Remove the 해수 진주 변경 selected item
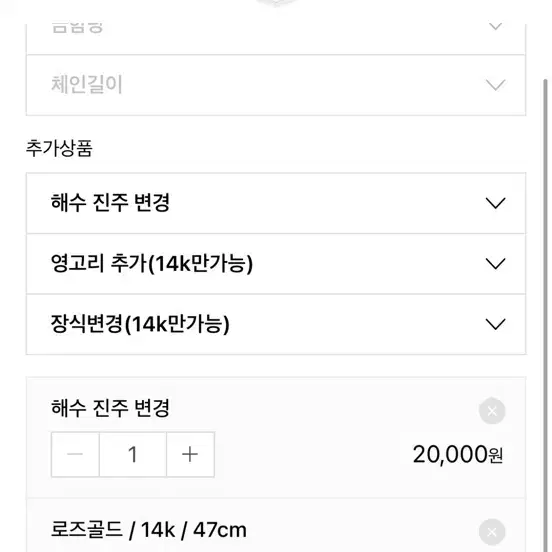The image size is (552, 552). tap(492, 411)
